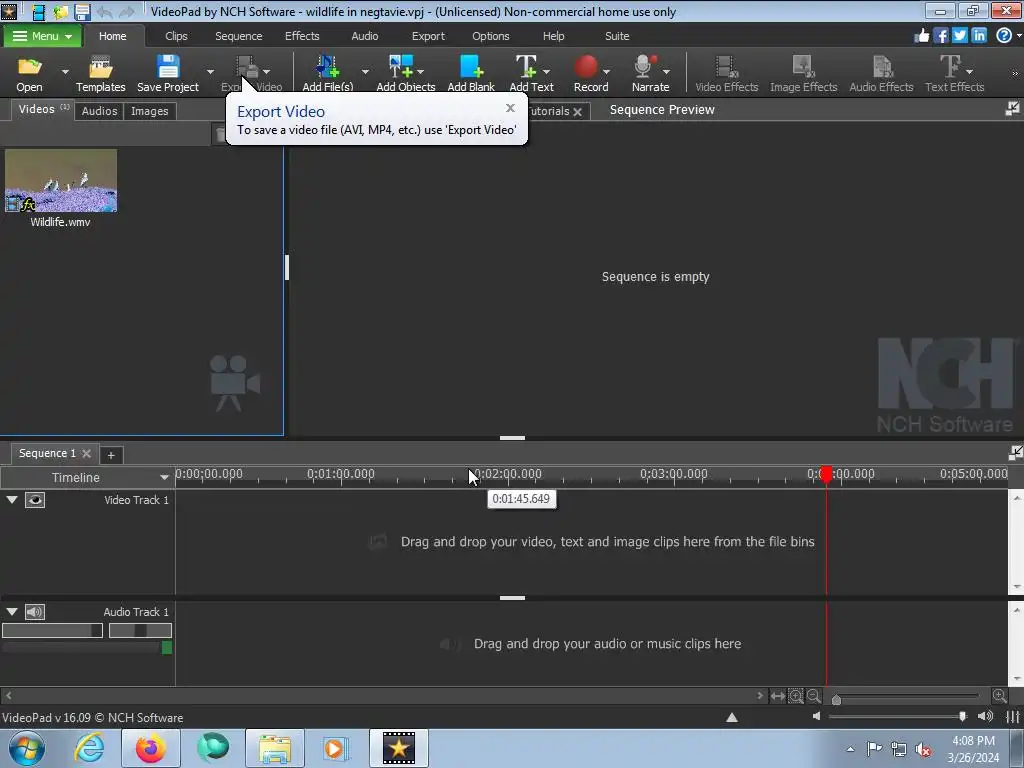The width and height of the screenshot is (1024, 768).
Task: Save the project with Save Project
Action: 168,73
